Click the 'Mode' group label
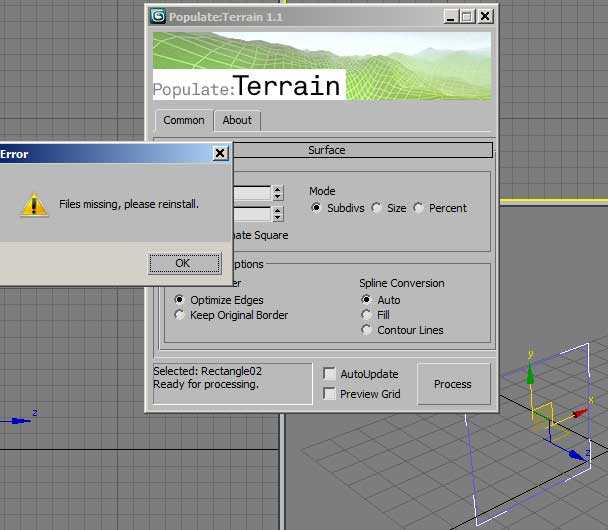 point(322,191)
